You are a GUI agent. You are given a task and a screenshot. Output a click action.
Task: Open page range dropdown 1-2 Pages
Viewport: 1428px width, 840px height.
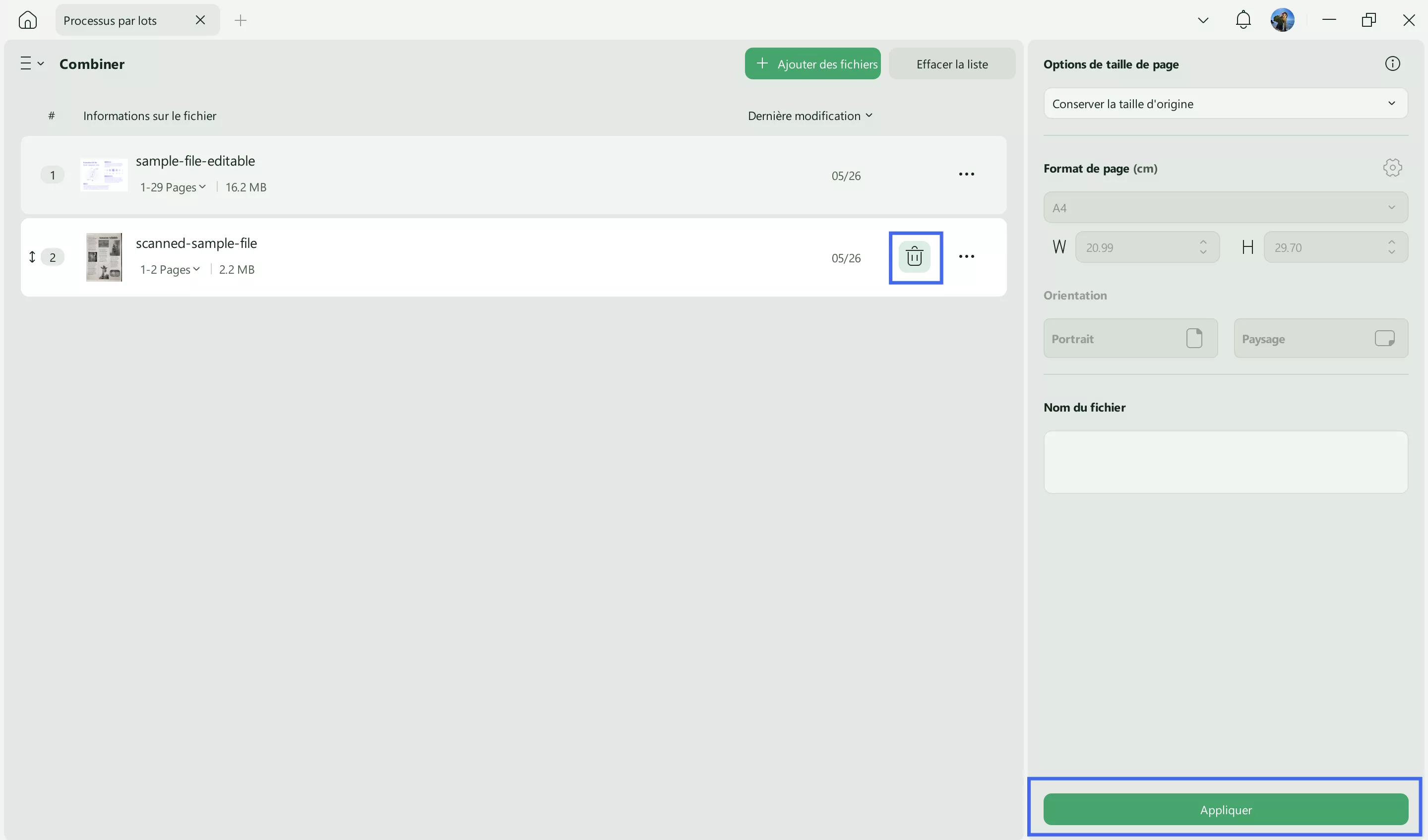[170, 269]
